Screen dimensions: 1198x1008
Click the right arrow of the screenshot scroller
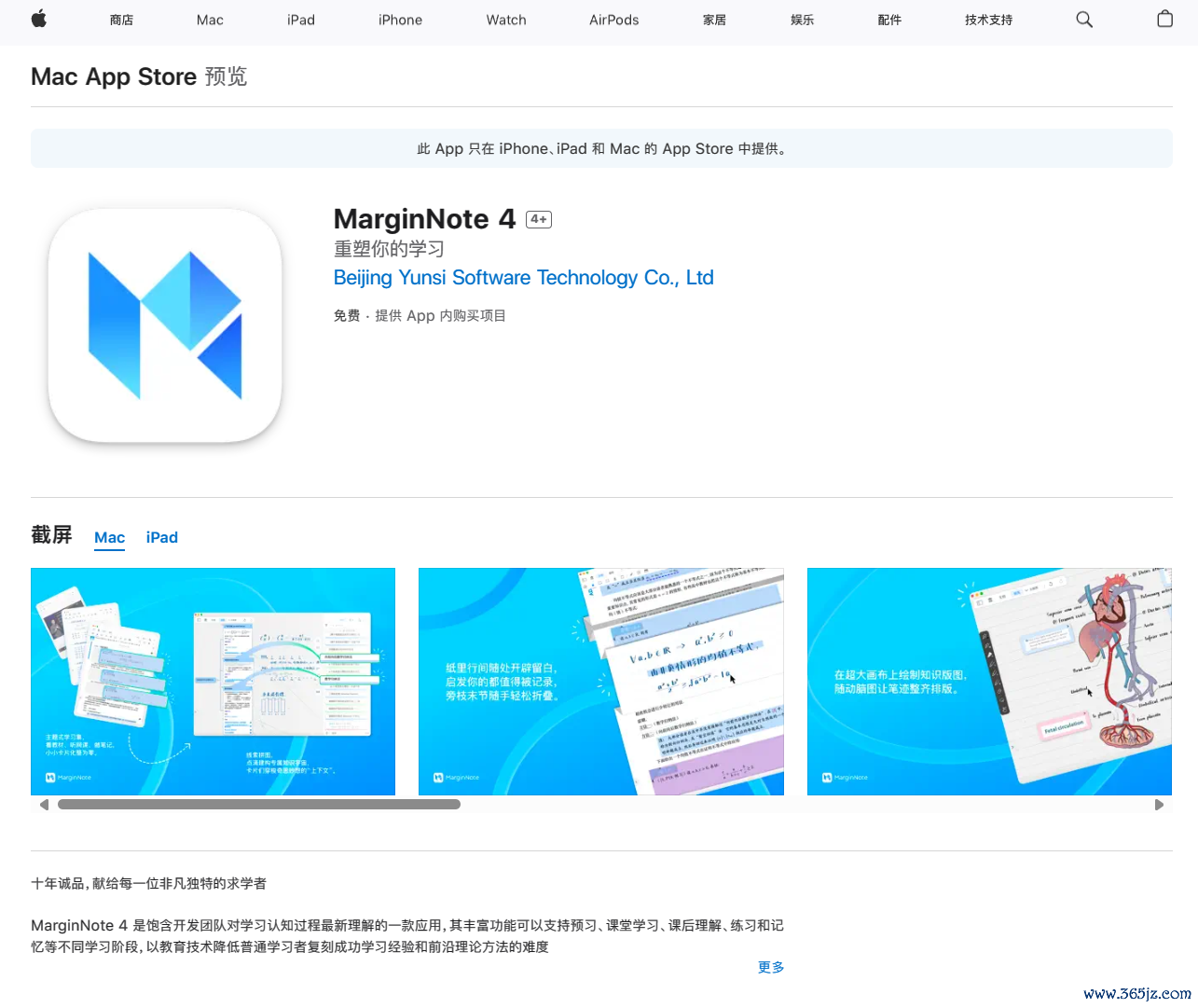pyautogui.click(x=1159, y=805)
